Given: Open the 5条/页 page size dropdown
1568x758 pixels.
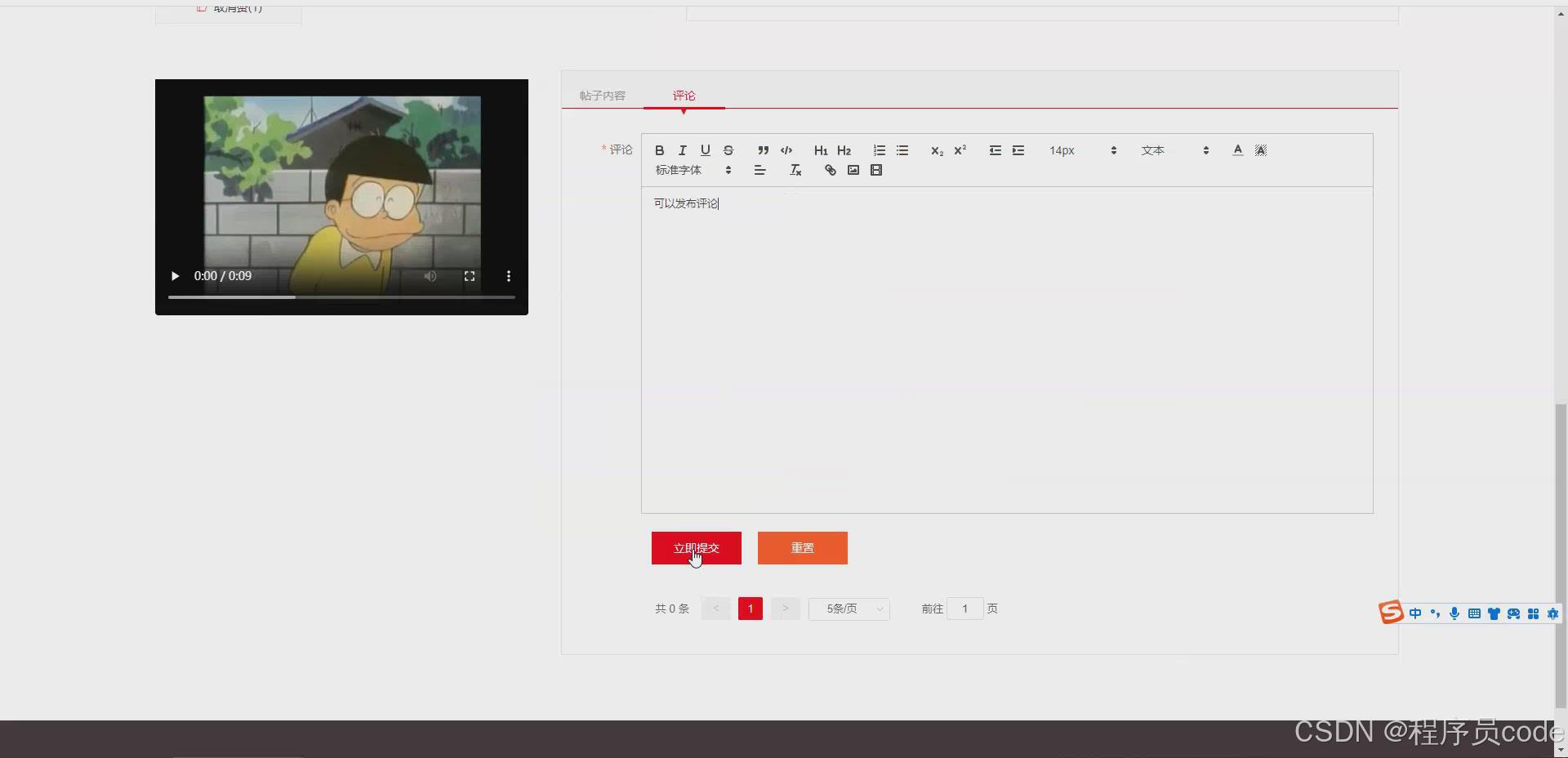Looking at the screenshot, I should click(x=849, y=609).
